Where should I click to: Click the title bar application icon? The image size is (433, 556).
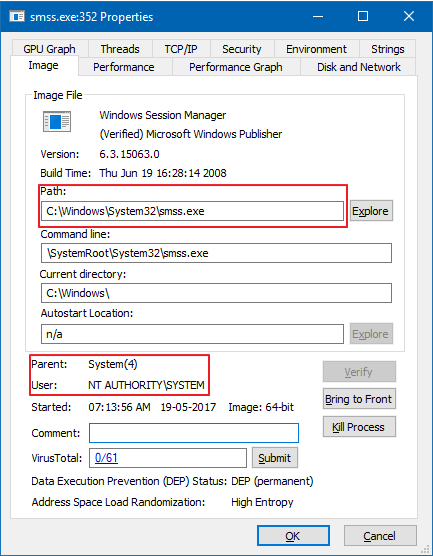click(16, 17)
